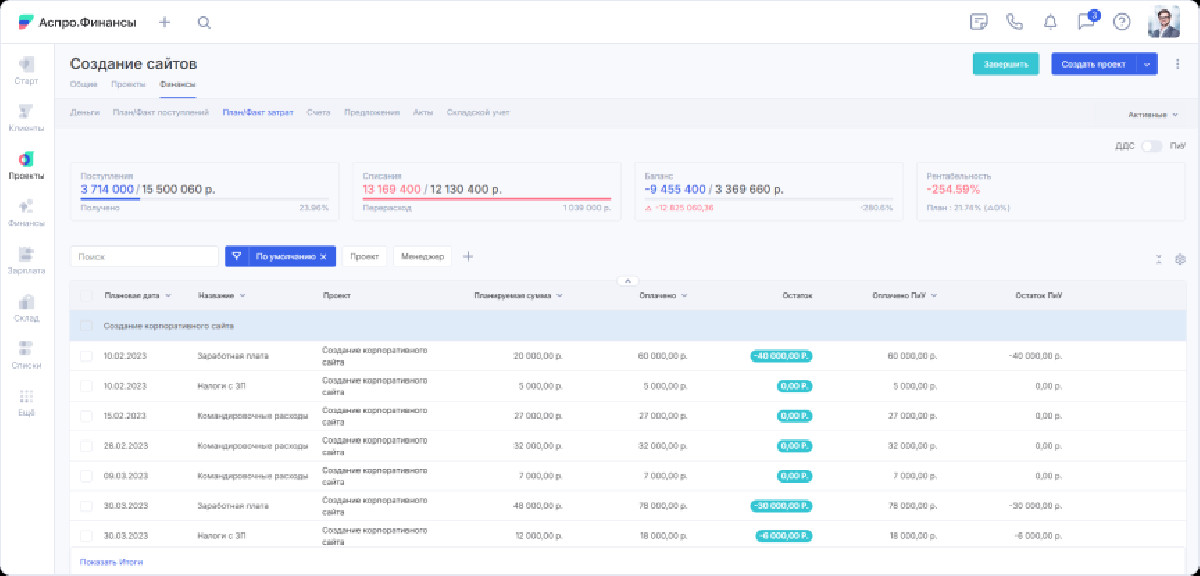Open the Активные filter dropdown

tap(1152, 114)
